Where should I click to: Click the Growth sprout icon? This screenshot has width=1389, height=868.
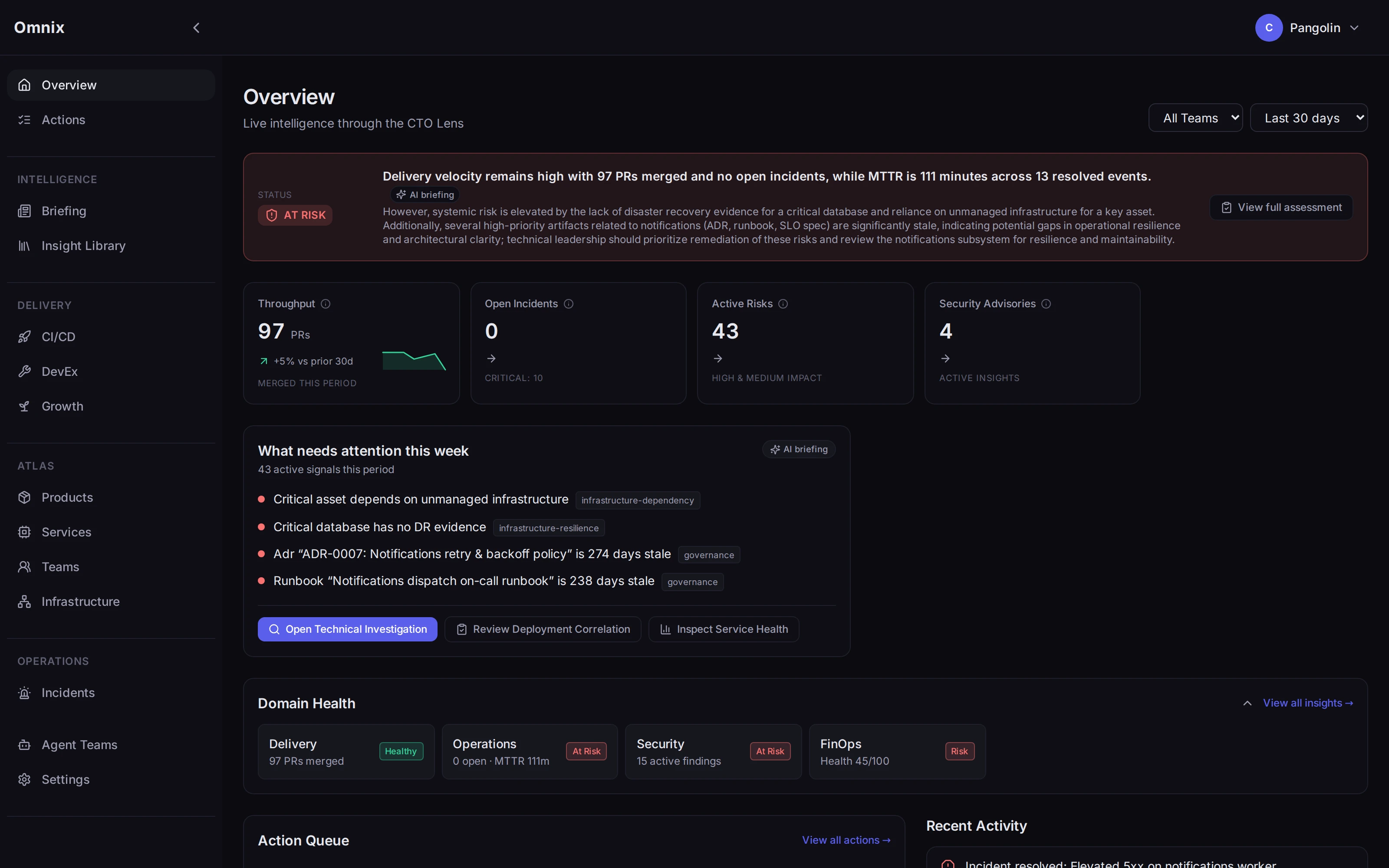tap(24, 406)
